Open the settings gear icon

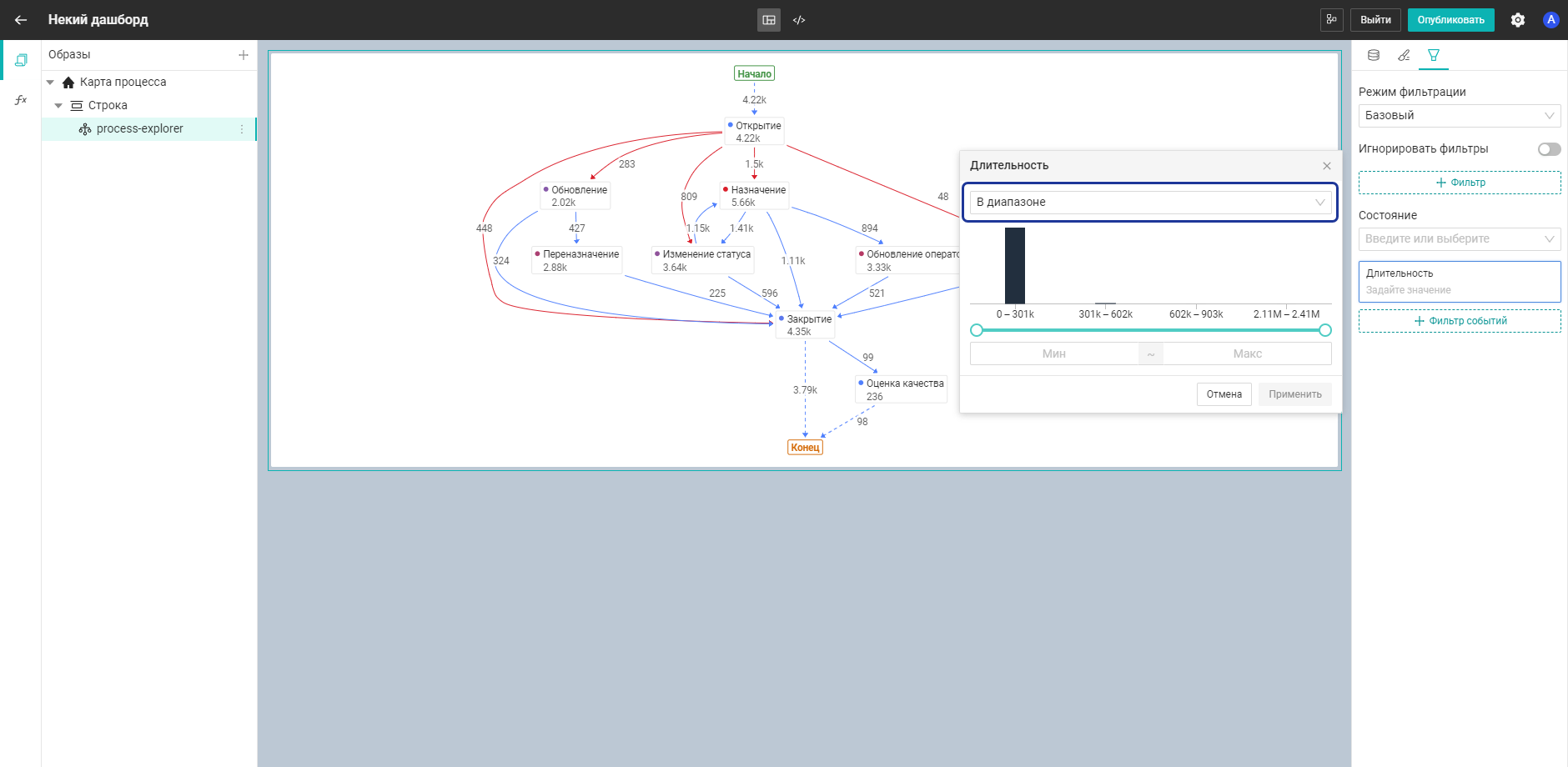pos(1518,20)
